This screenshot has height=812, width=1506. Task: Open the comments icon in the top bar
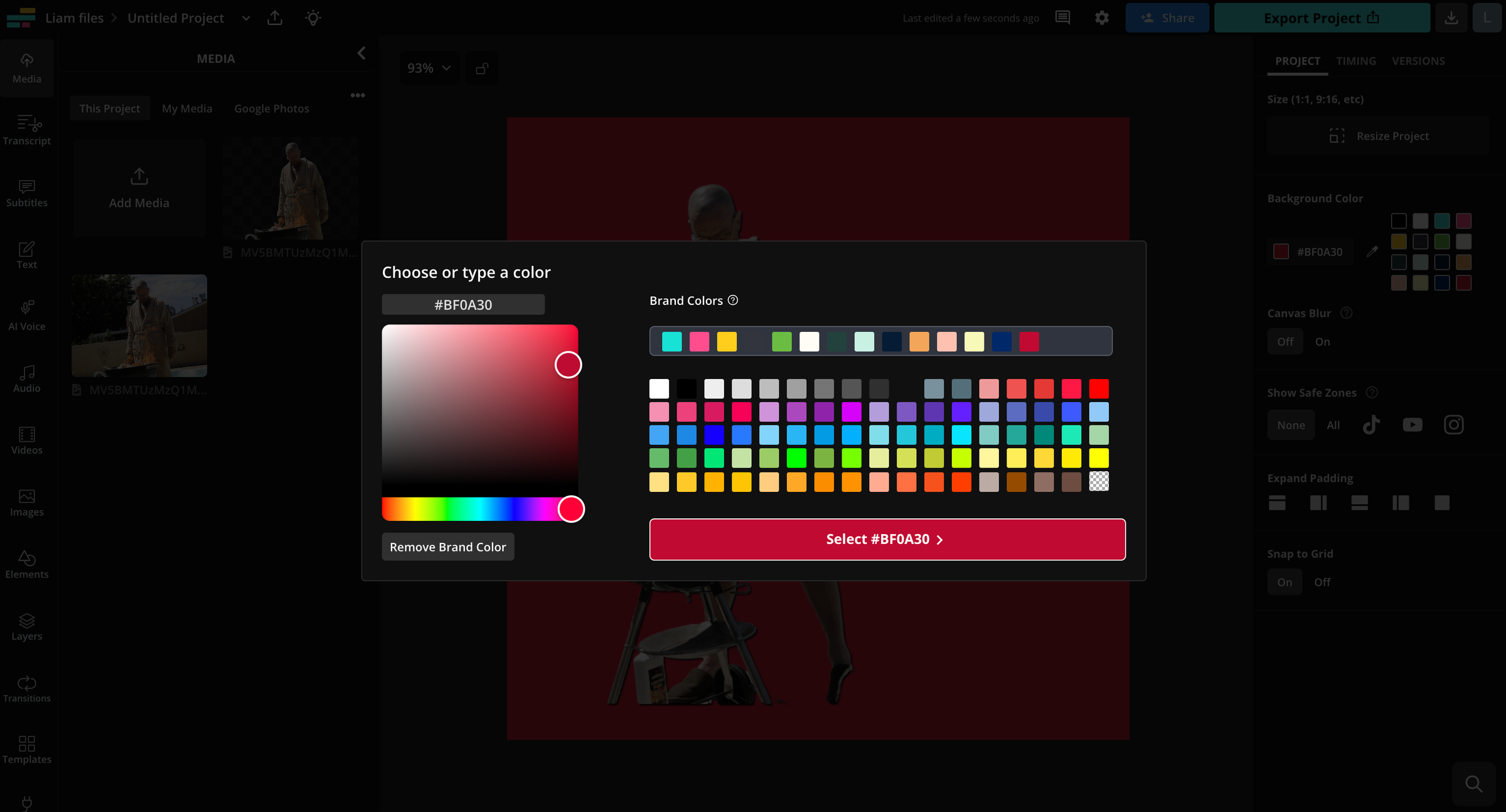click(1062, 18)
